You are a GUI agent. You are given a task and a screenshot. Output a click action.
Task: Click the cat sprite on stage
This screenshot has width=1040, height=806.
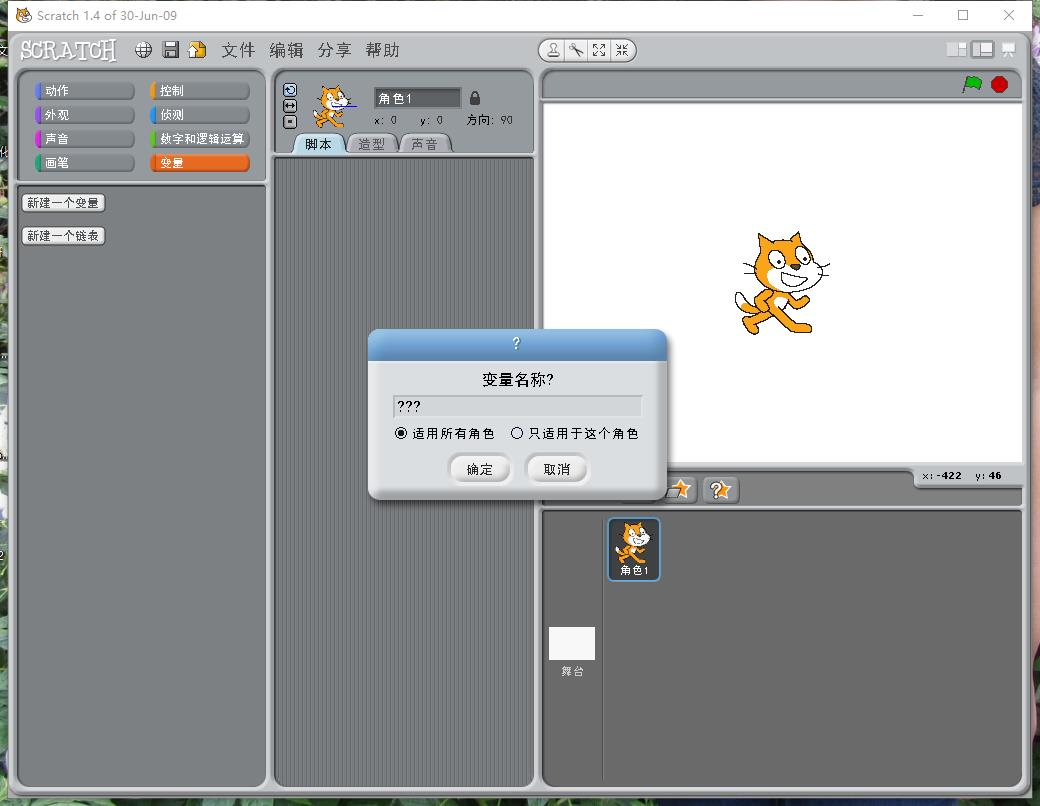(x=781, y=283)
